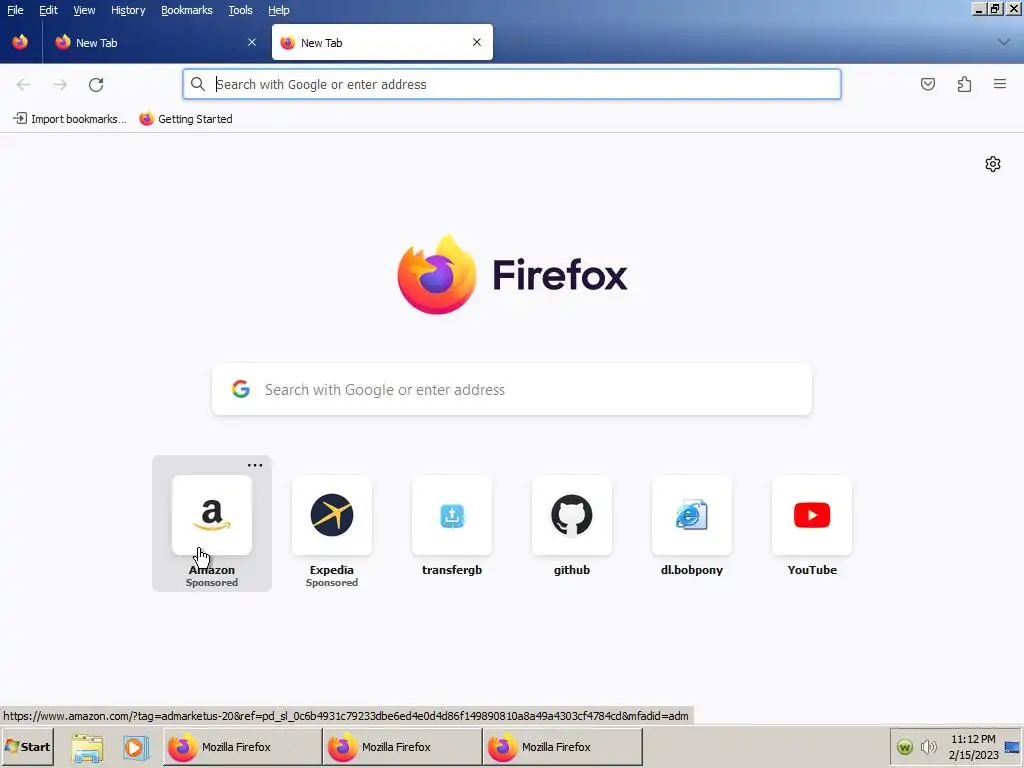Open the Amazon sponsored shortcut tile

pos(212,524)
